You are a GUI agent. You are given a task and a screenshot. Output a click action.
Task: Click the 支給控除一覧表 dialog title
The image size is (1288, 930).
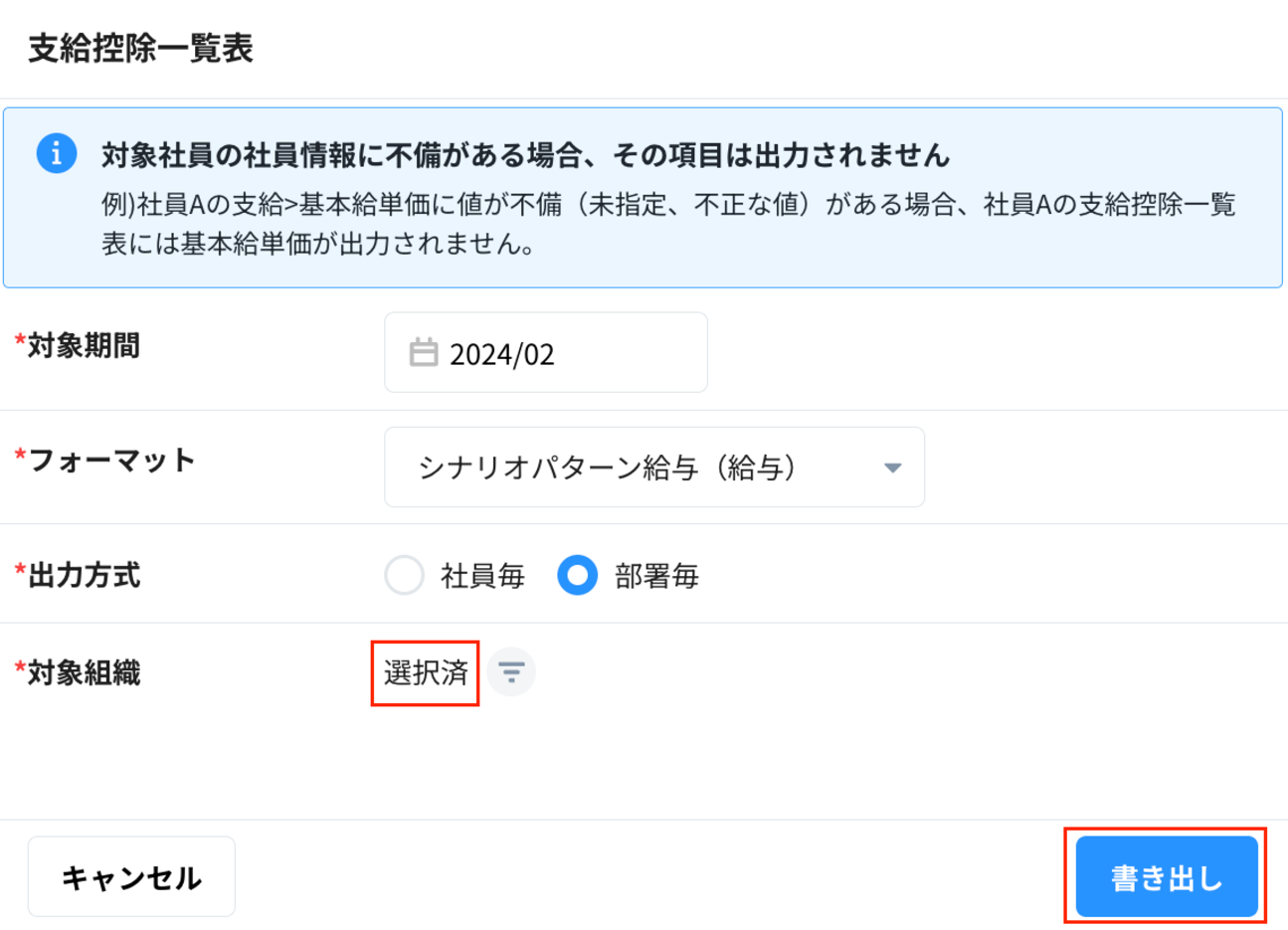coord(140,48)
